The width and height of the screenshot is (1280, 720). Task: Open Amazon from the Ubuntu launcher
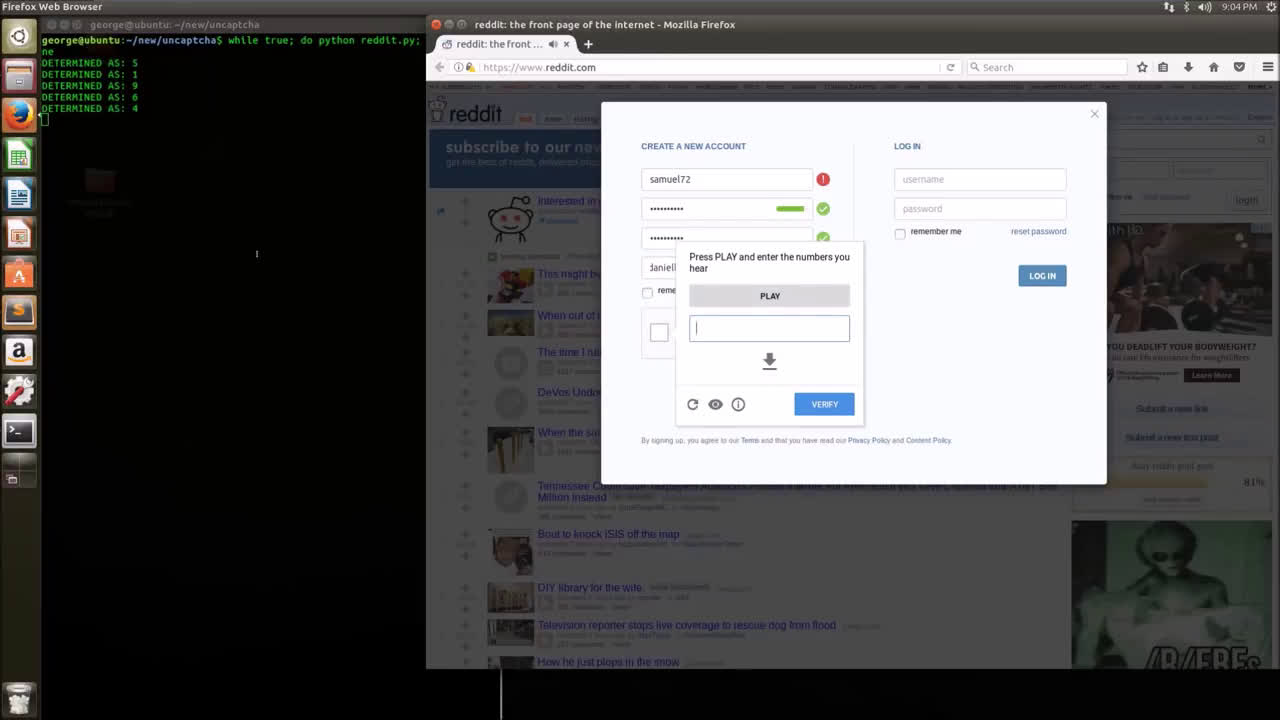pos(19,352)
